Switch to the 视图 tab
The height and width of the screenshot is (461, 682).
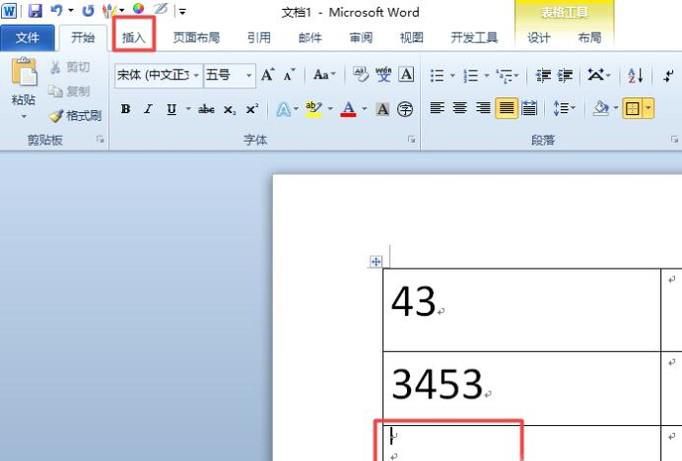(x=411, y=38)
